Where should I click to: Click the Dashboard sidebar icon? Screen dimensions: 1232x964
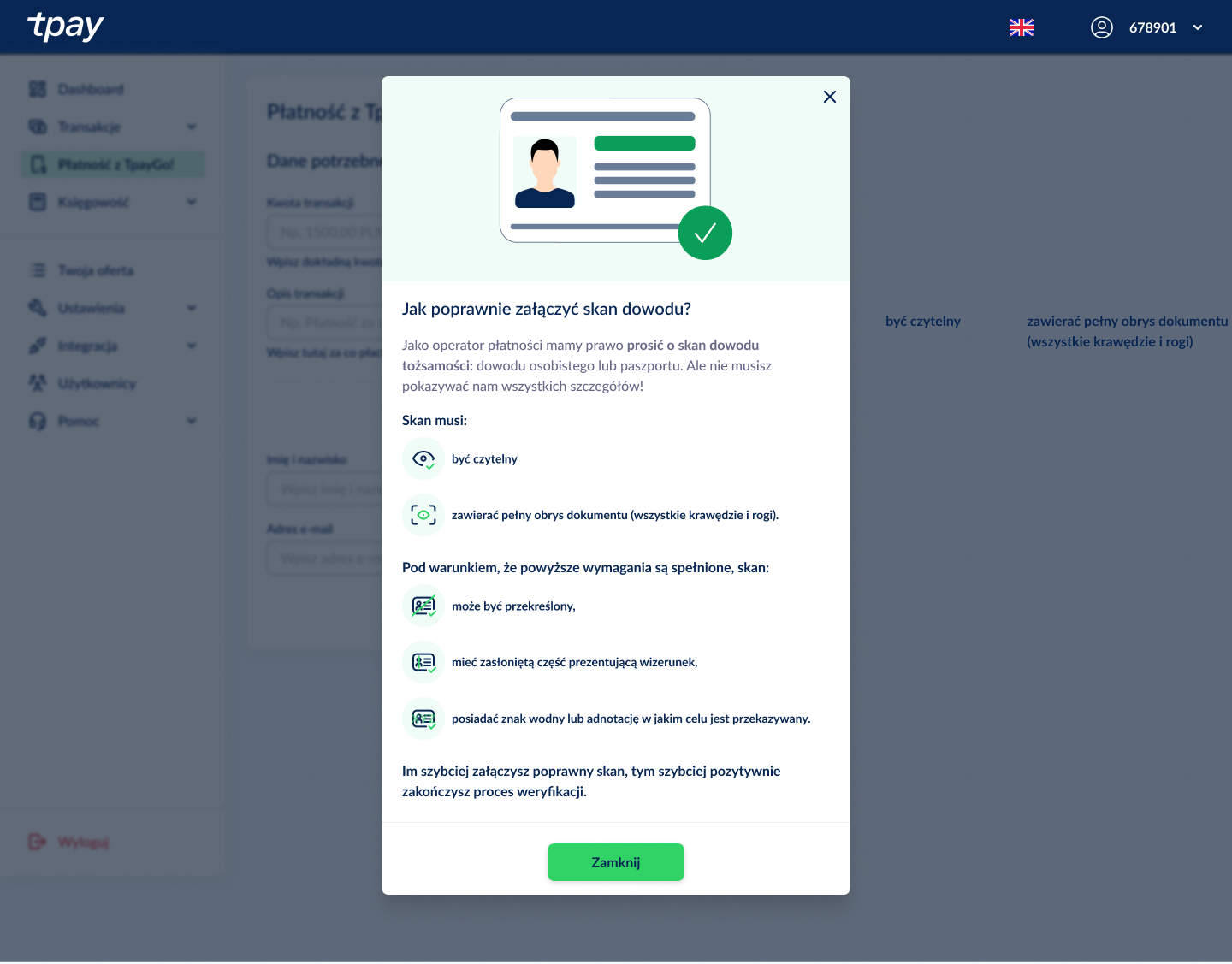click(x=38, y=89)
